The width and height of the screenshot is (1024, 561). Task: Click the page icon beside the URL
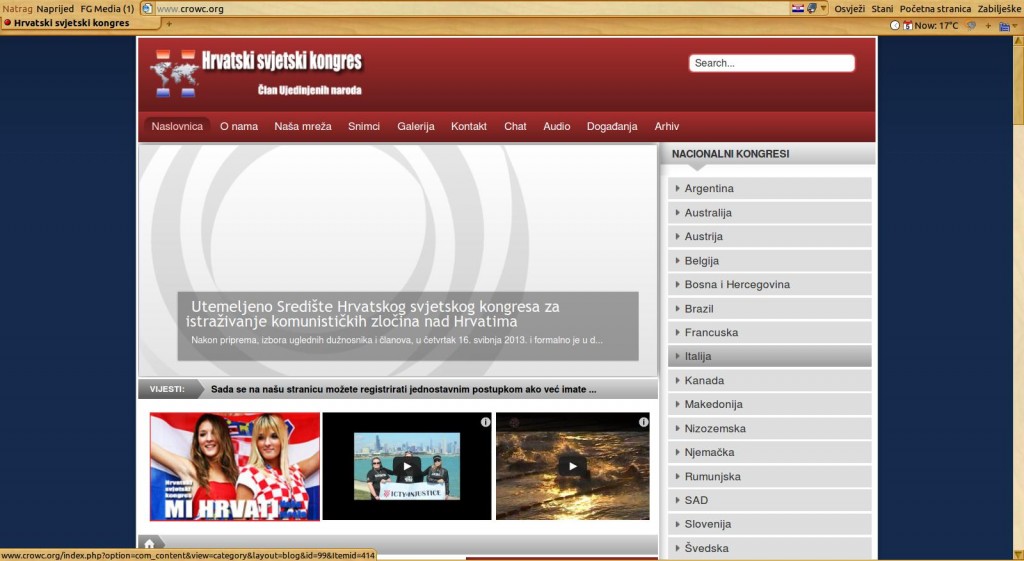click(147, 8)
